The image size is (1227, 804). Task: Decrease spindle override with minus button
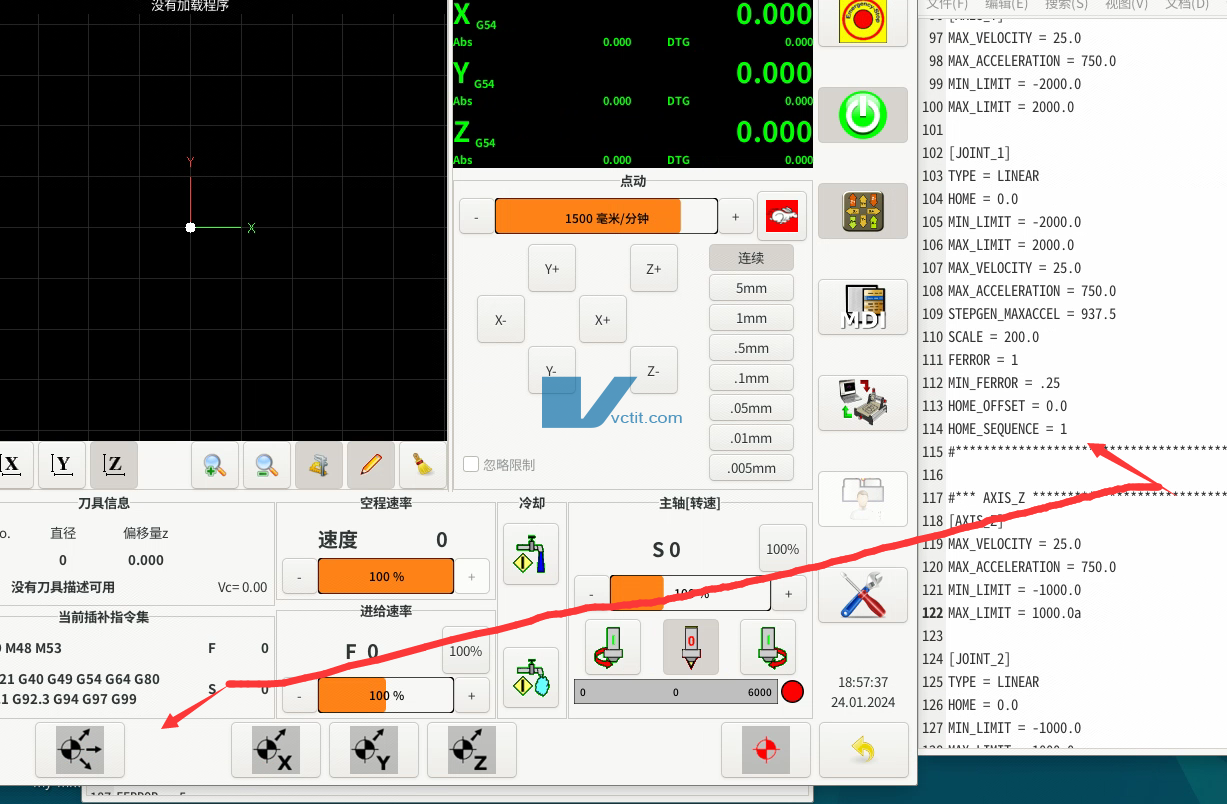(x=591, y=593)
